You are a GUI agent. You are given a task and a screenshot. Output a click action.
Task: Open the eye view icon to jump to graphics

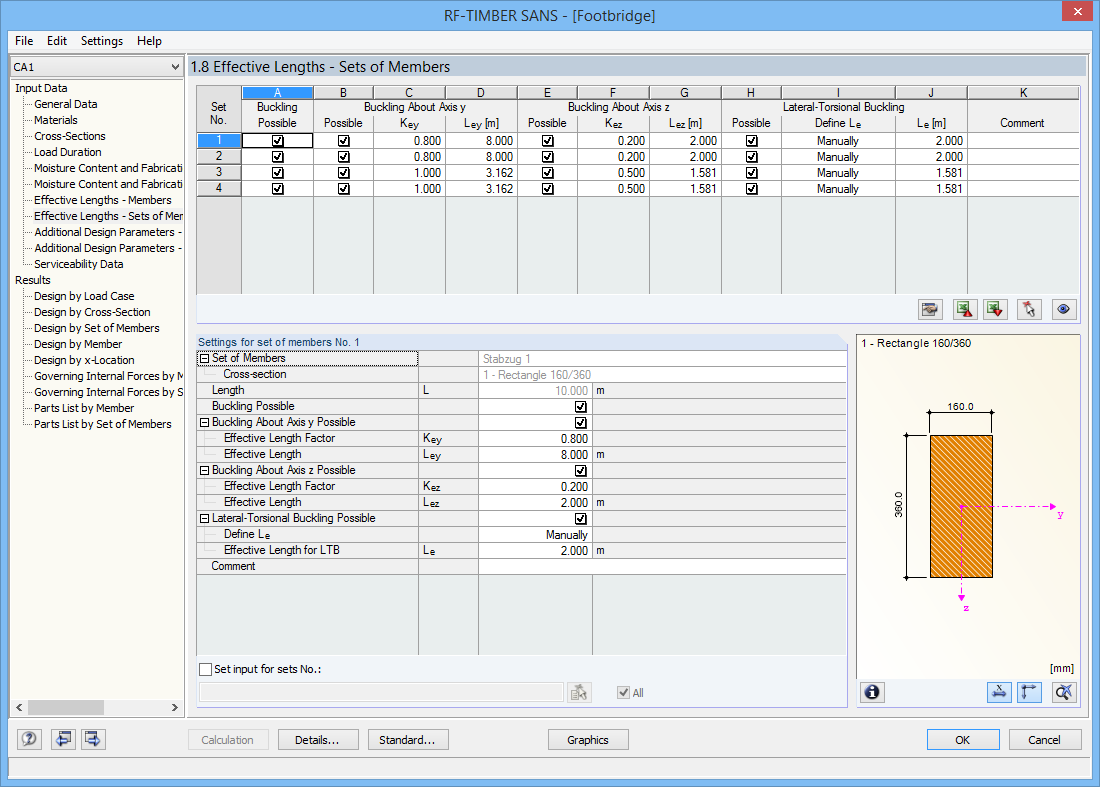pyautogui.click(x=1063, y=309)
